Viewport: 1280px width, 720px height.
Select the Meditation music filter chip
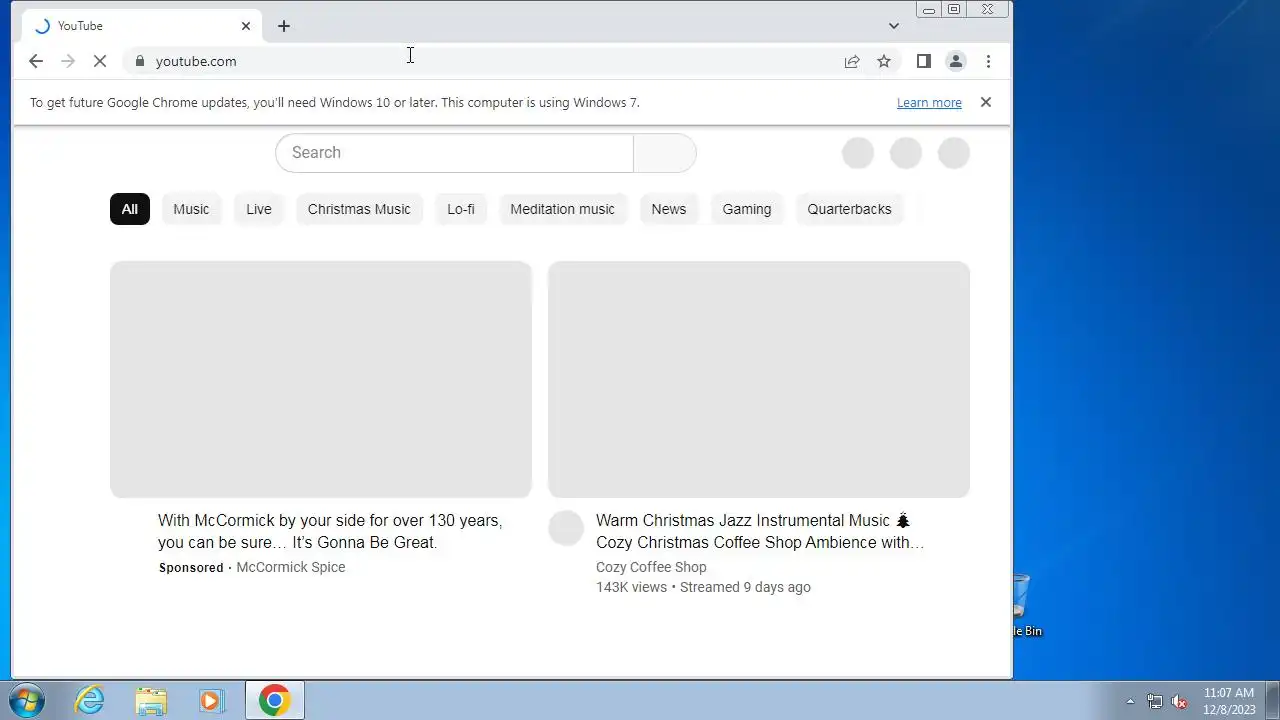coord(562,209)
